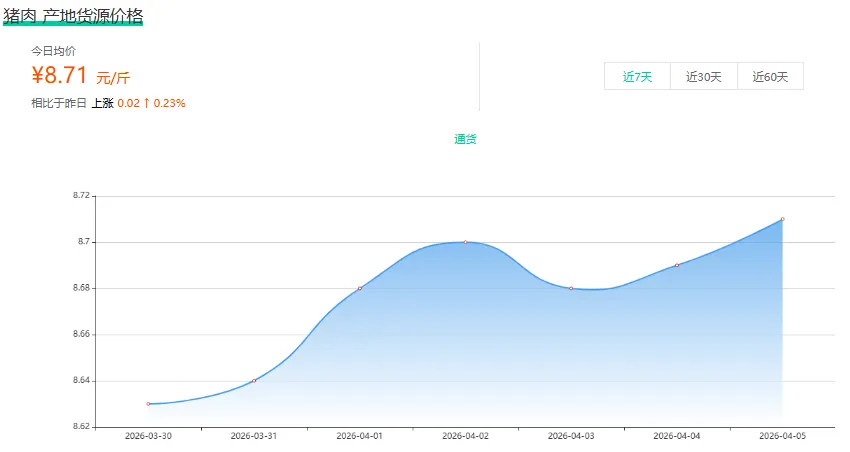
Task: Click the 2026-04-05 axis date label
Action: [782, 436]
